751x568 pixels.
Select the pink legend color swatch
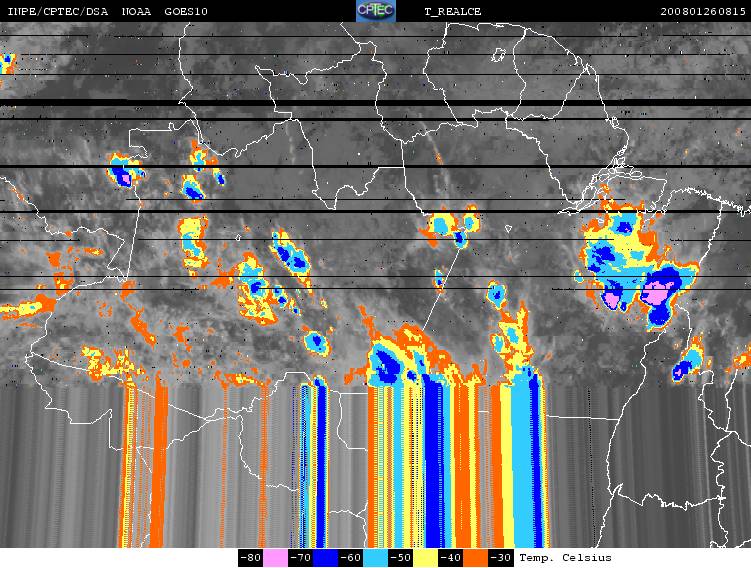click(x=275, y=558)
